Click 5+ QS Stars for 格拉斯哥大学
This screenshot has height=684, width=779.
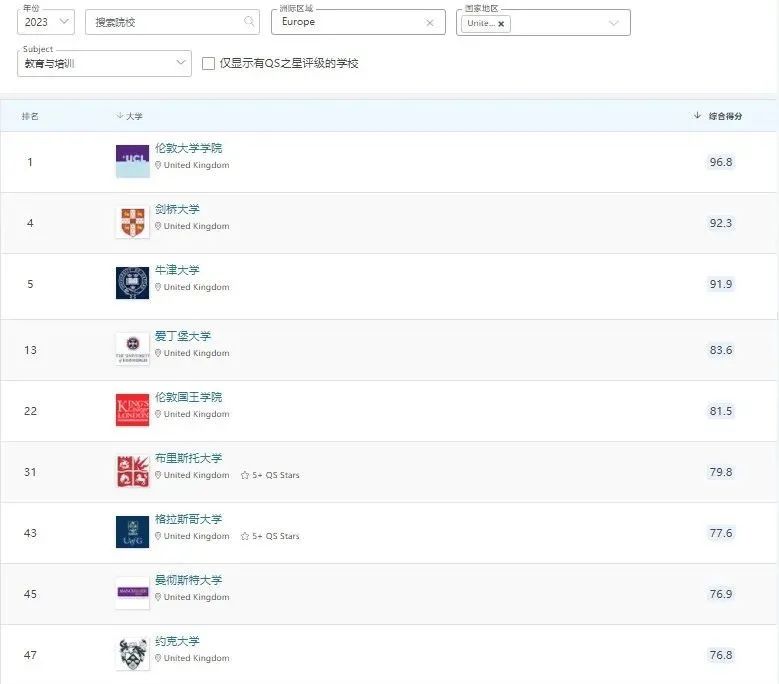[x=270, y=536]
